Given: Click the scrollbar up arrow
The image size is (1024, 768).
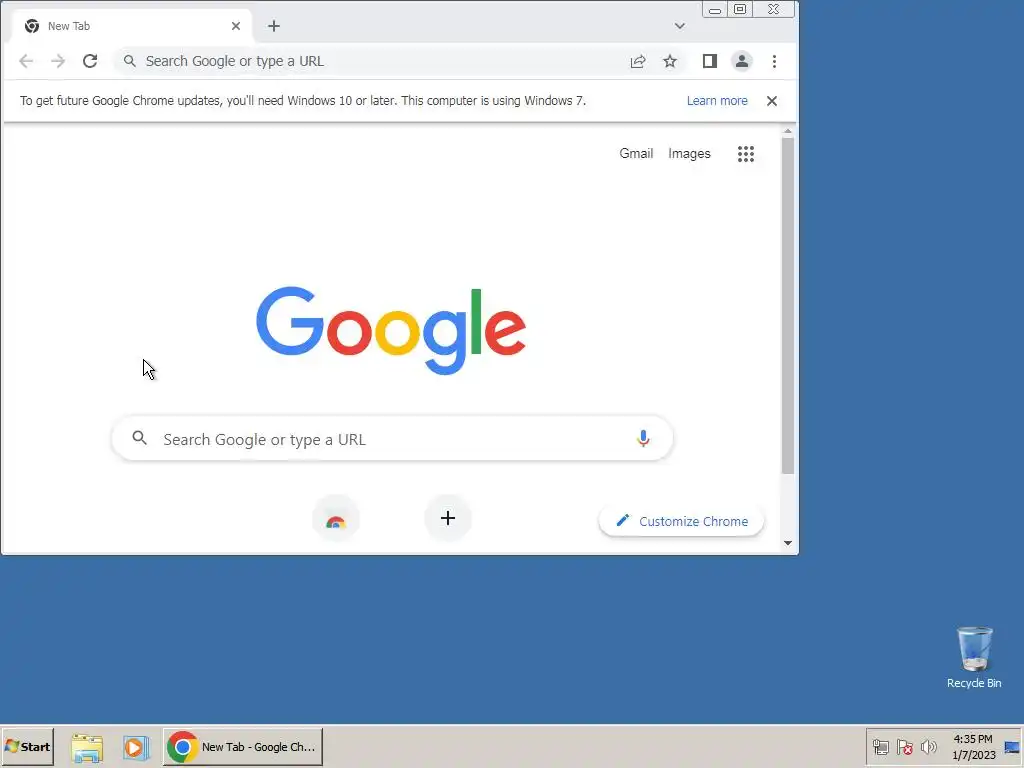Looking at the screenshot, I should (x=788, y=131).
